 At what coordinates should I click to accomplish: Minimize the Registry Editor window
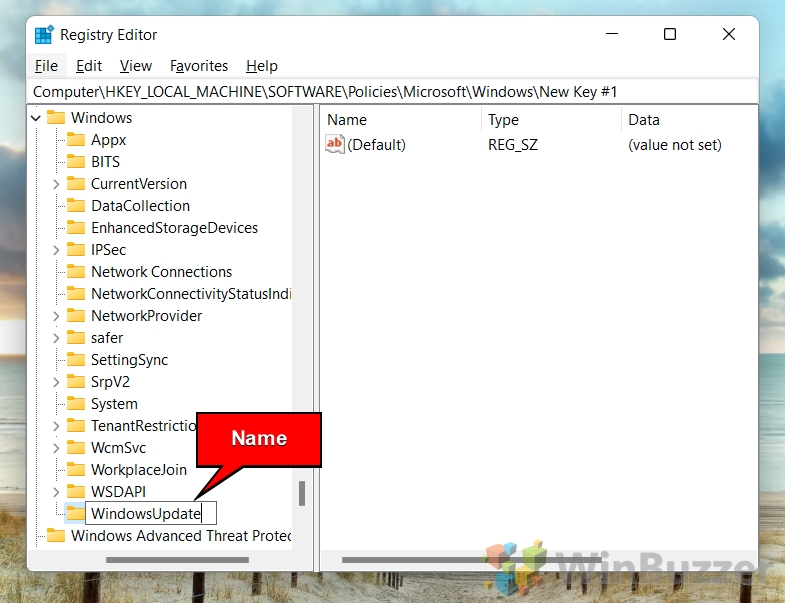pyautogui.click(x=612, y=34)
